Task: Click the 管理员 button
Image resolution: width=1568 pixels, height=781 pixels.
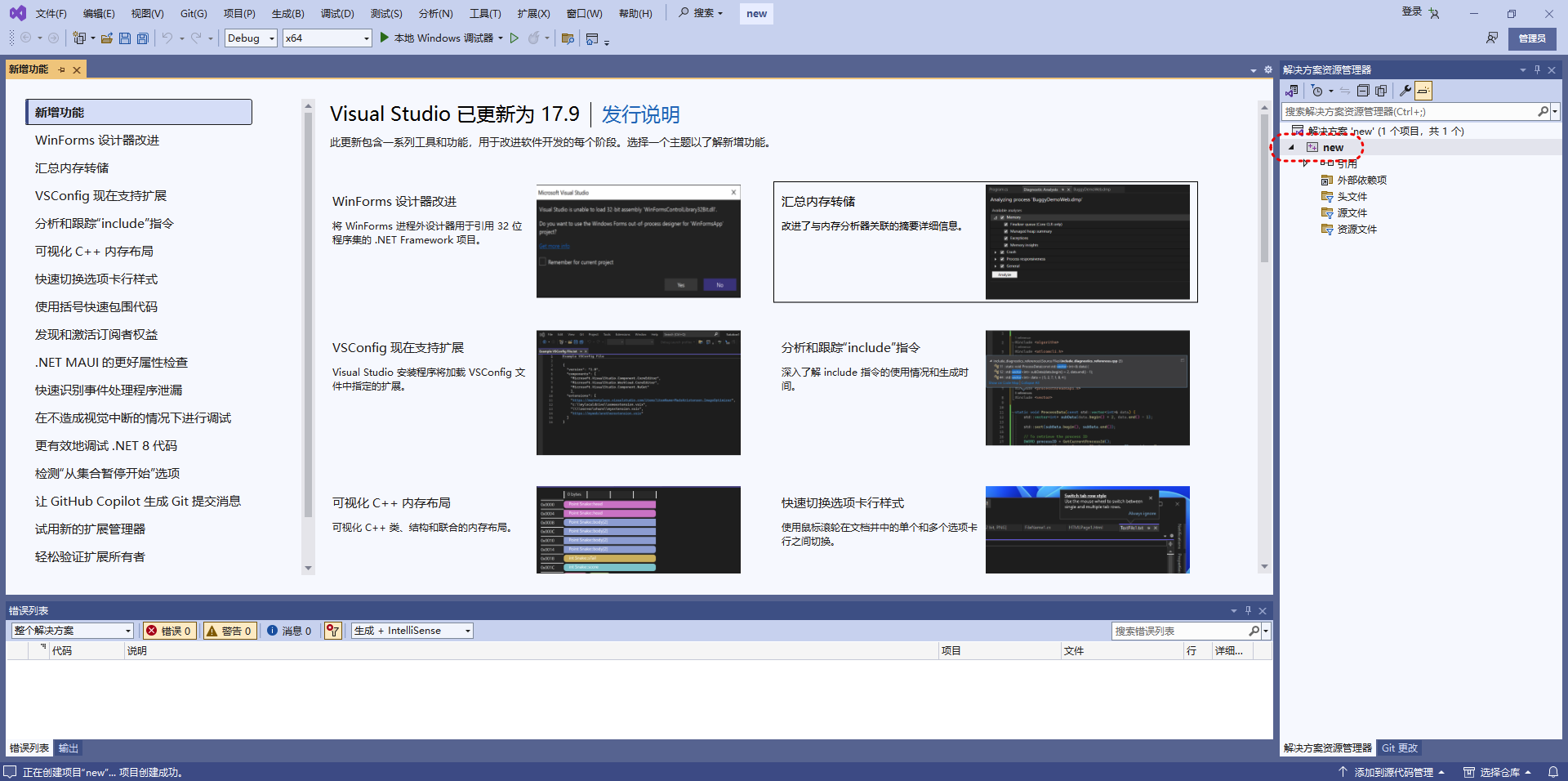Action: 1532,38
